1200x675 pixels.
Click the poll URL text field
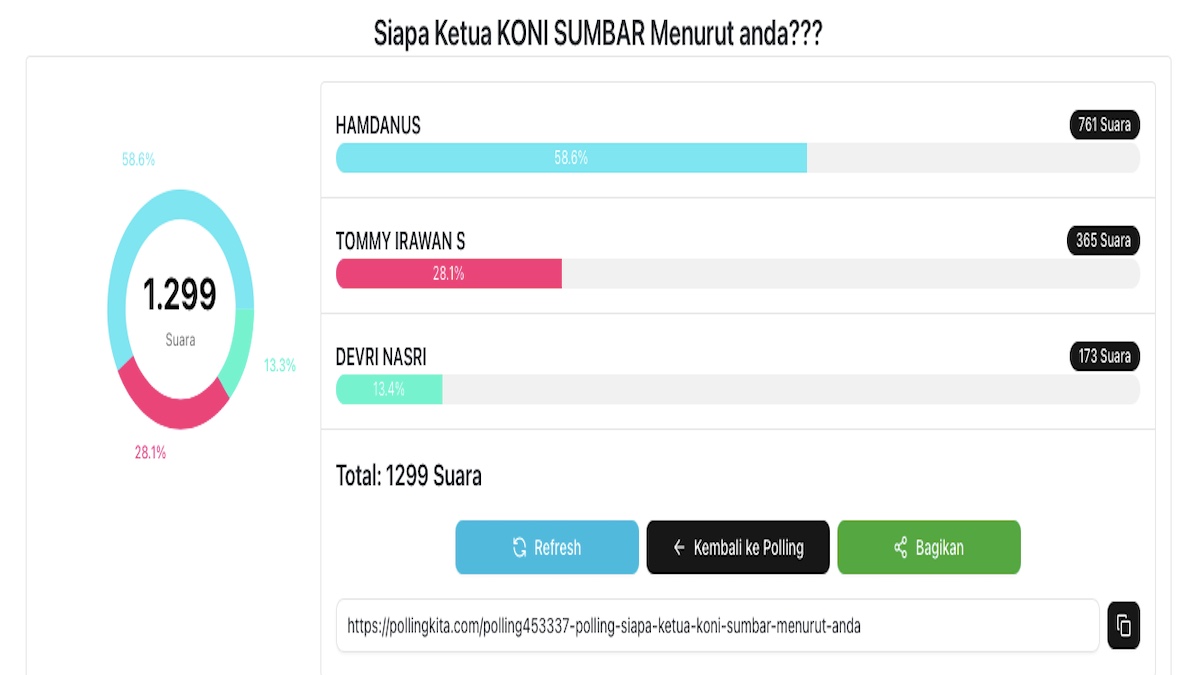(716, 626)
